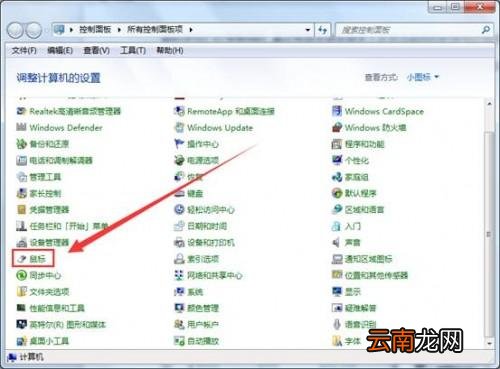
Task: Open Realtek HD audio manager icon
Action: (x=22, y=111)
